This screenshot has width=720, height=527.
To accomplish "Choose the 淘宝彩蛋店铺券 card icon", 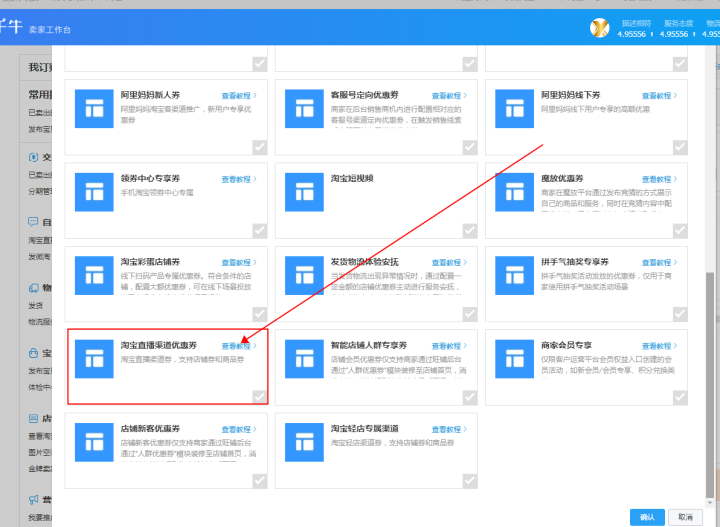I will click(94, 275).
